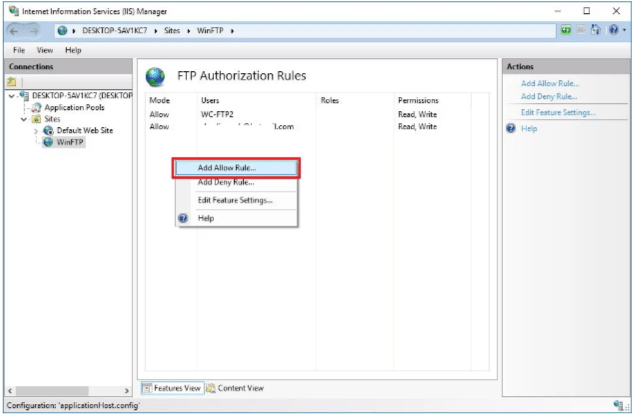Click Connections scrollbar left arrow

click(10, 391)
